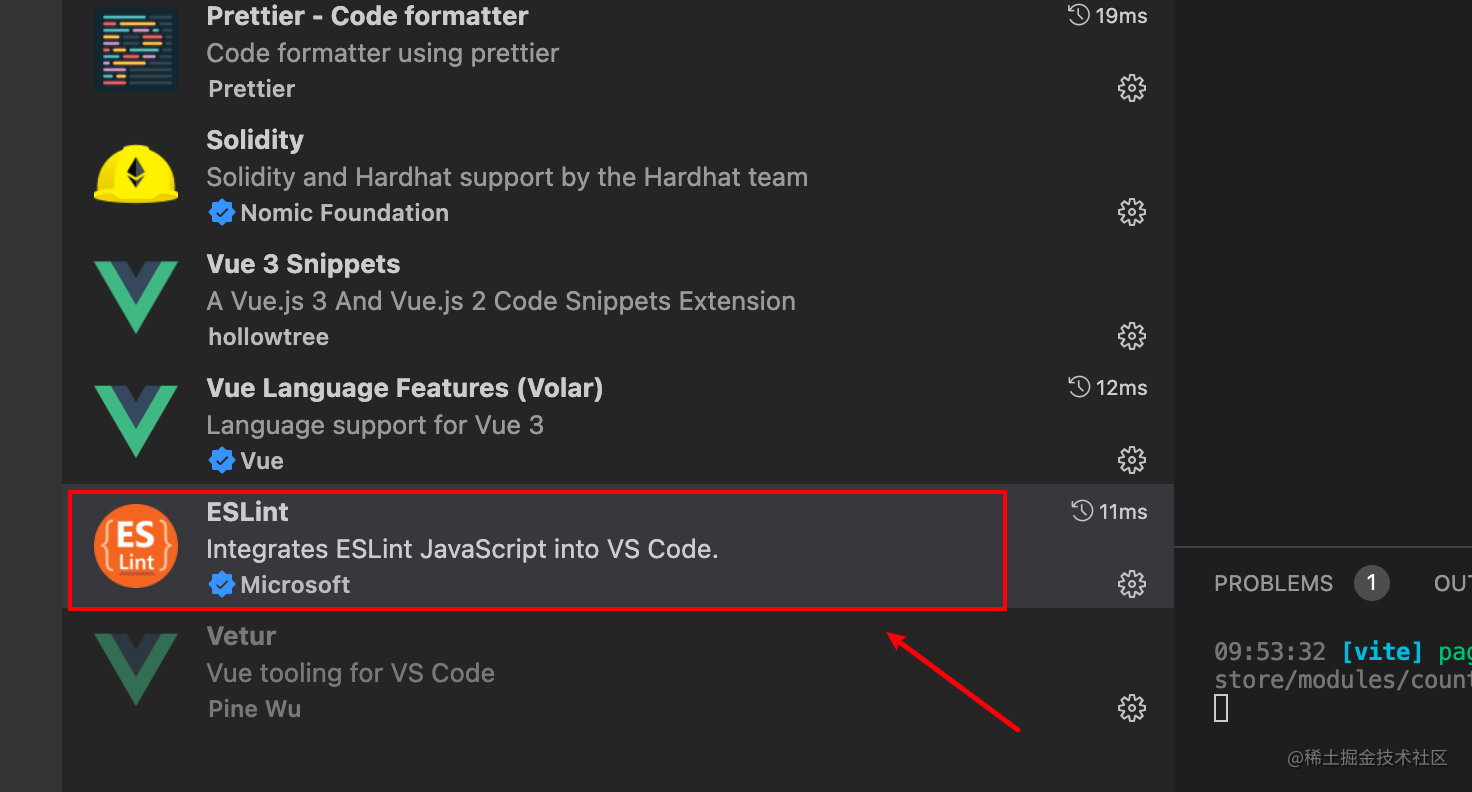Click the Pine Wu publisher name

tap(254, 708)
